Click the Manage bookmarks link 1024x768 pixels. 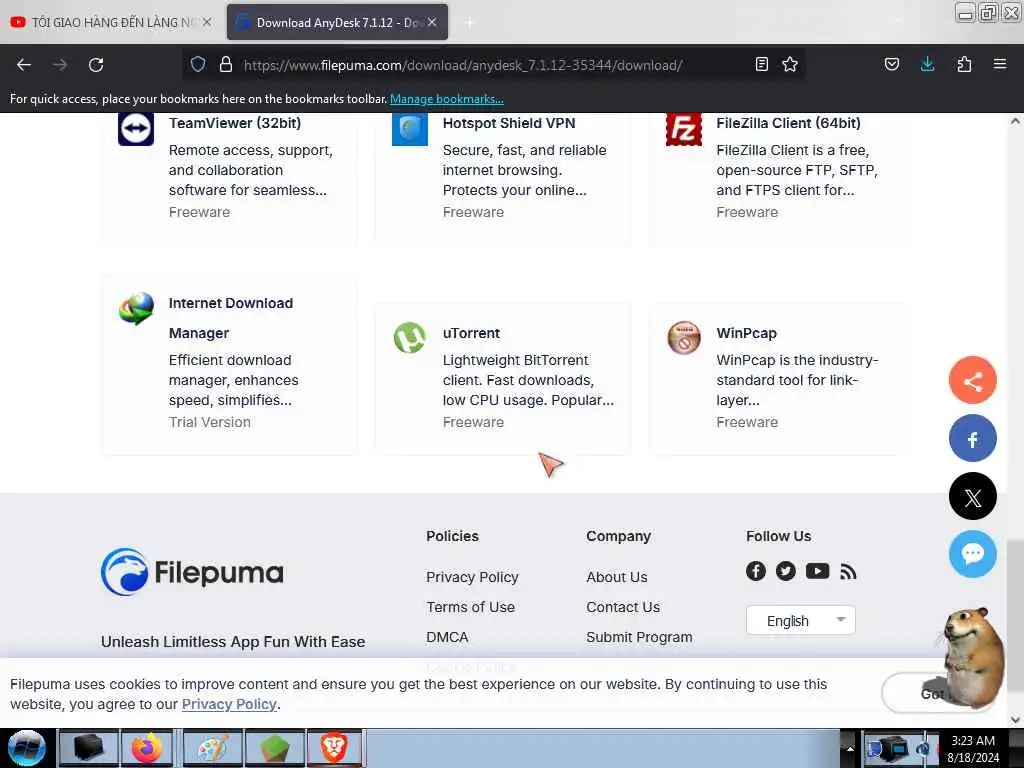click(x=447, y=99)
